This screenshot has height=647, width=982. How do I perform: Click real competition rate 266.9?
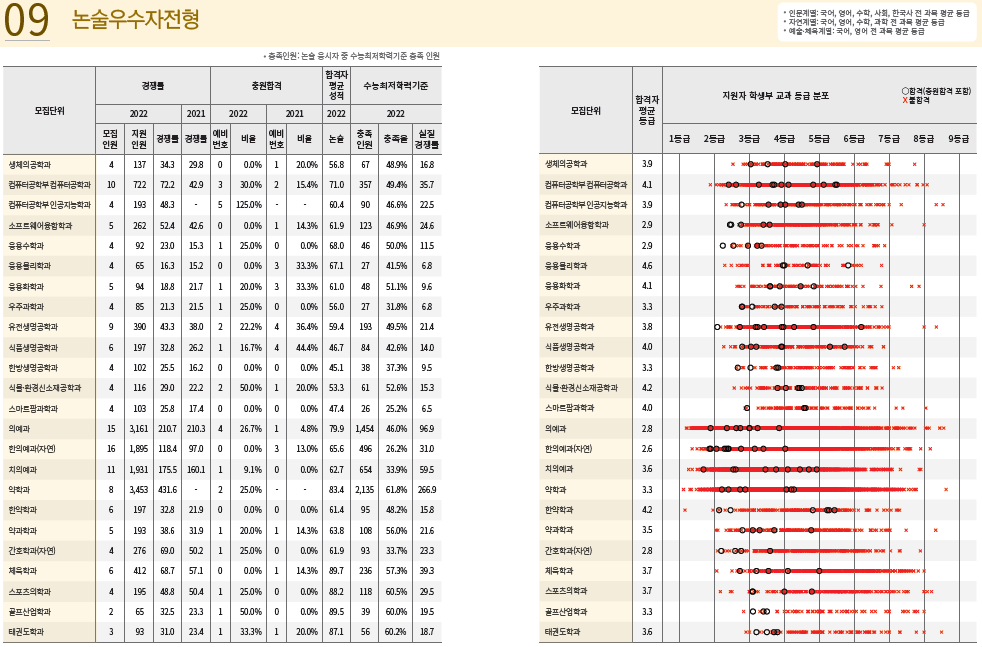427,490
